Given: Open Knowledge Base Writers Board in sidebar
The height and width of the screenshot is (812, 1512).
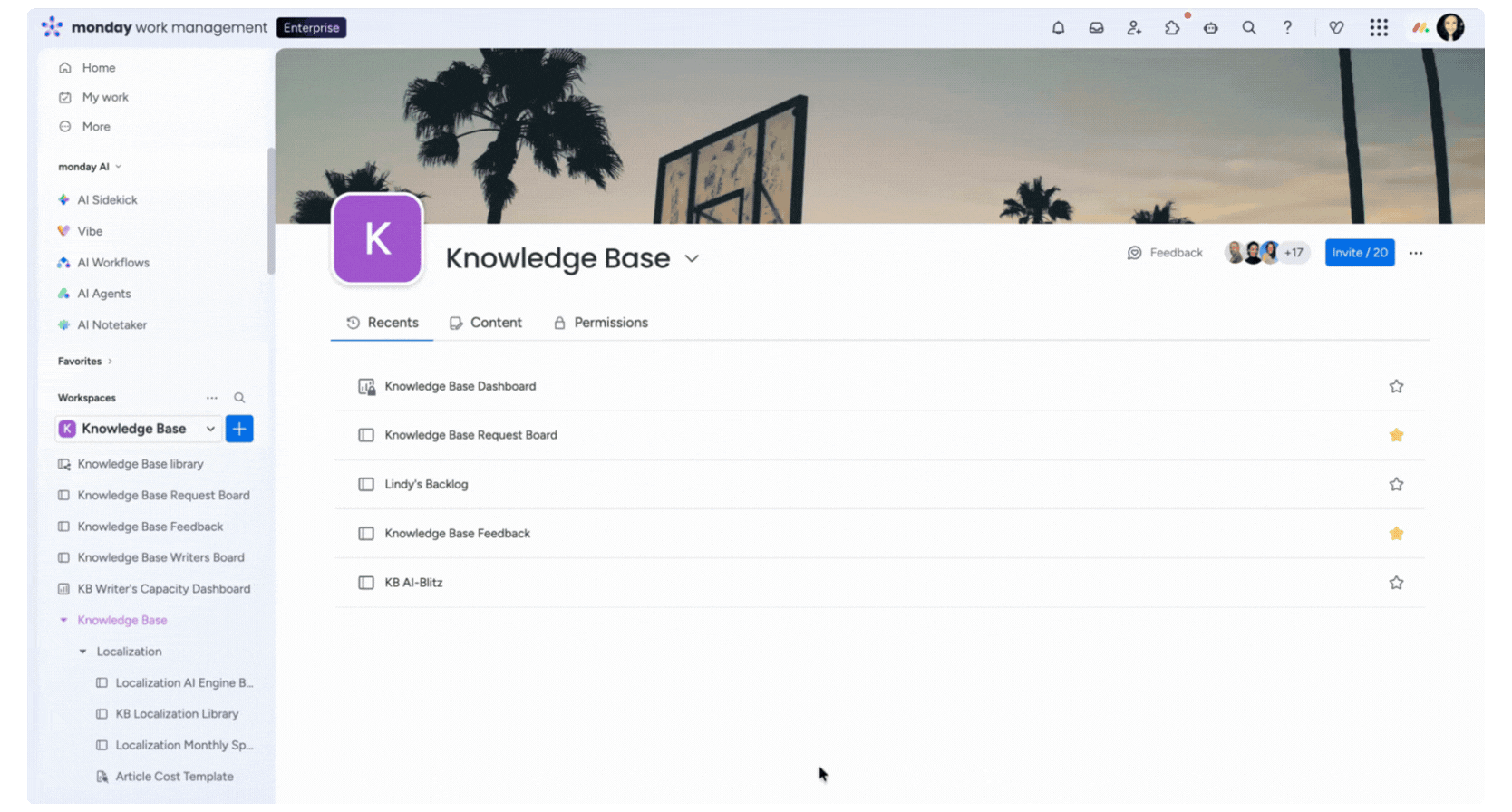Looking at the screenshot, I should pos(160,558).
